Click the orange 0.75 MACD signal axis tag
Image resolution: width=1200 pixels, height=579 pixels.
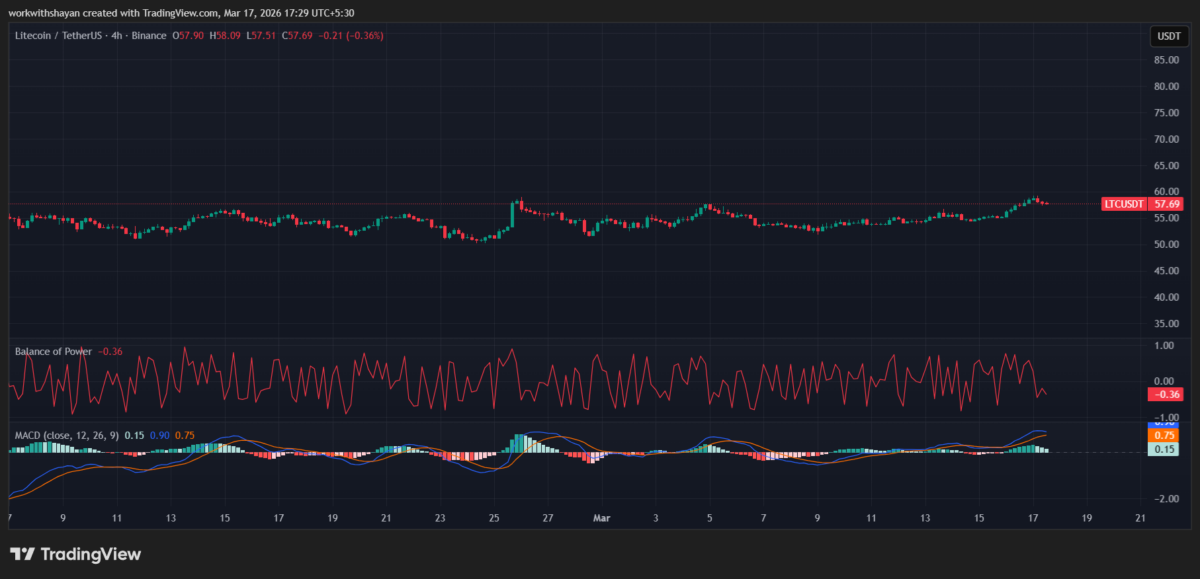[1164, 435]
